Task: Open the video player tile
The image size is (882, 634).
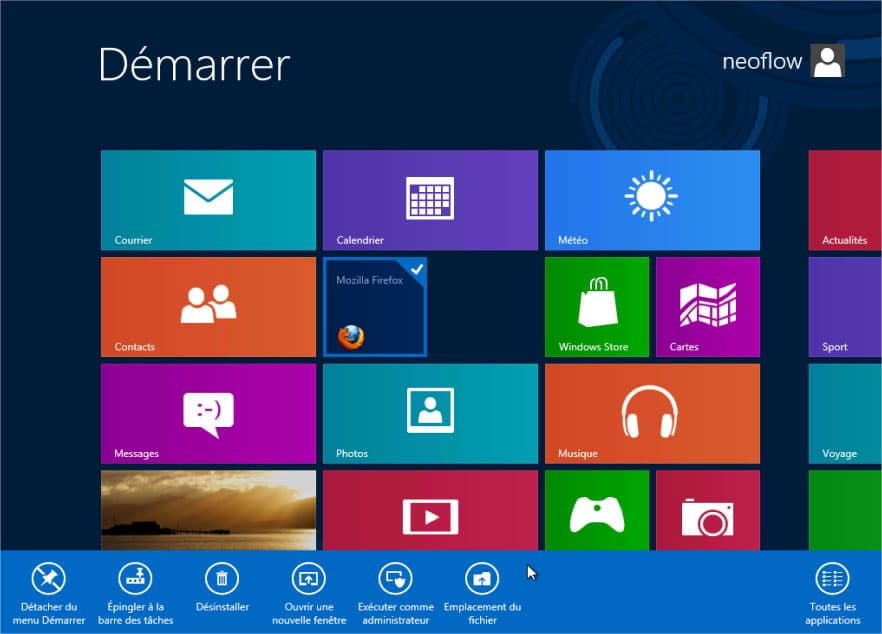Action: 430,510
